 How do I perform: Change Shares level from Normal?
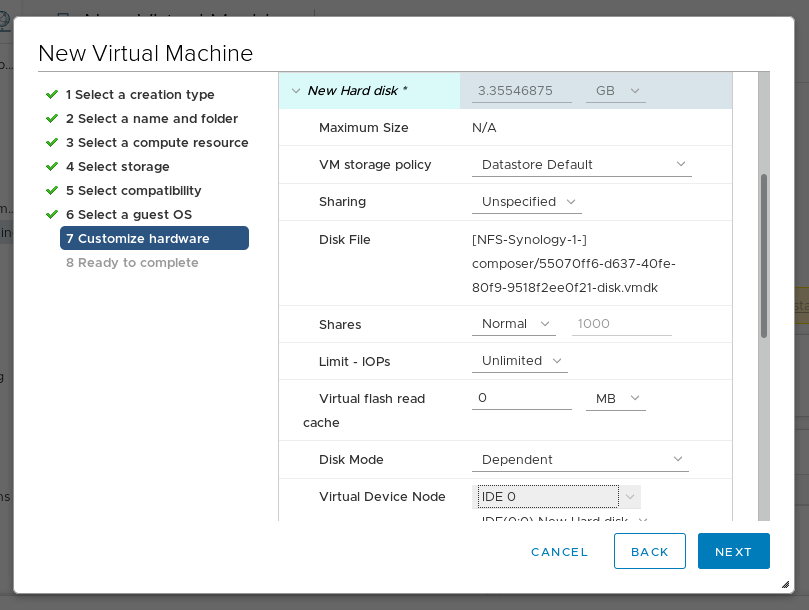pyautogui.click(x=514, y=324)
